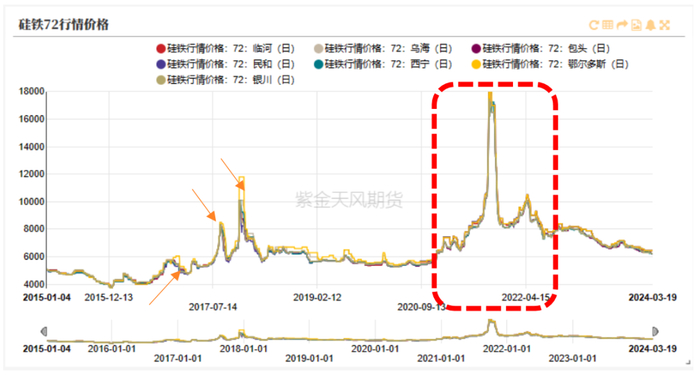
Task: Expand chart to fullscreen icon
Action: pos(665,25)
